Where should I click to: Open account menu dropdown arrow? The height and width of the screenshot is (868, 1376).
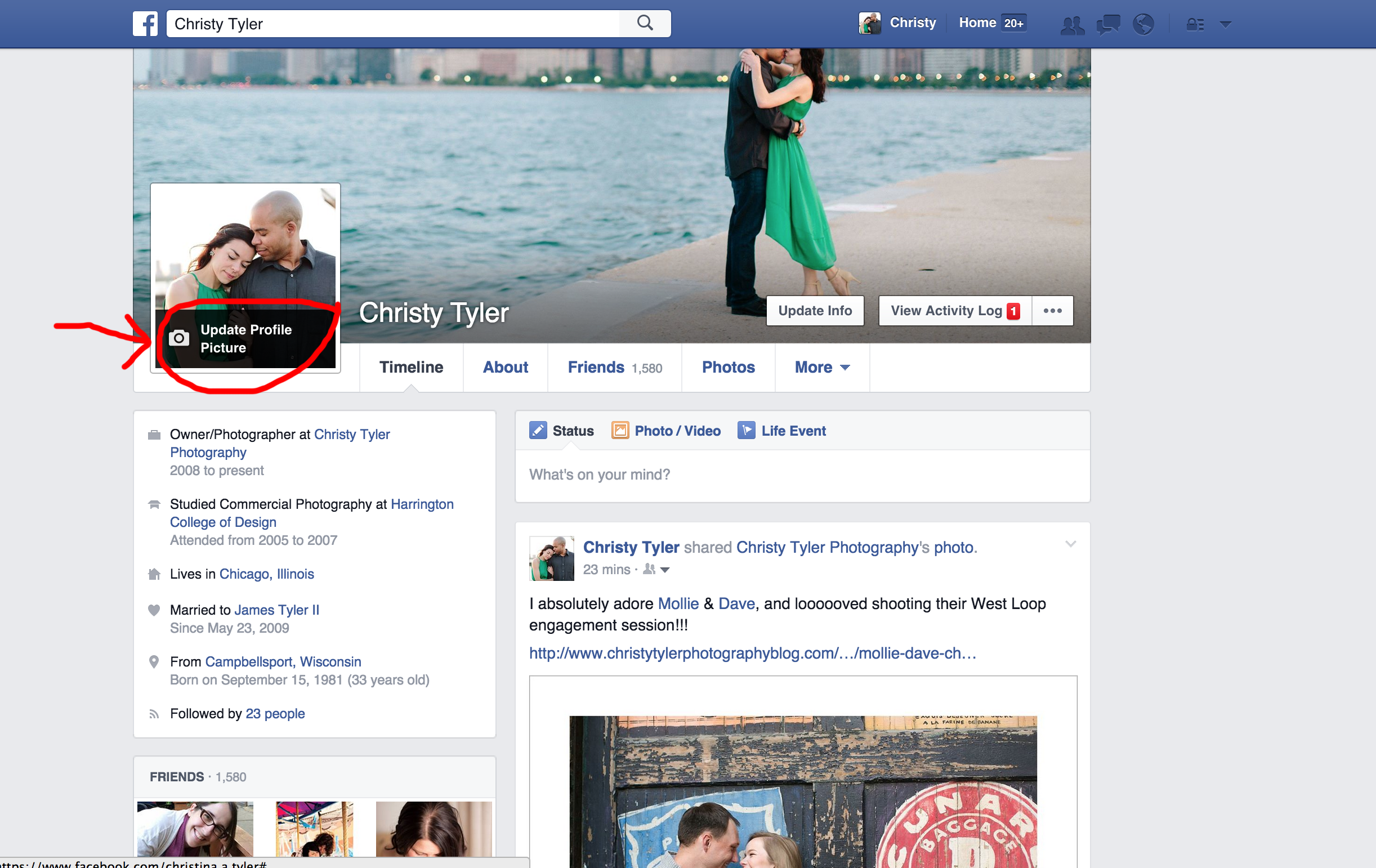[x=1225, y=25]
